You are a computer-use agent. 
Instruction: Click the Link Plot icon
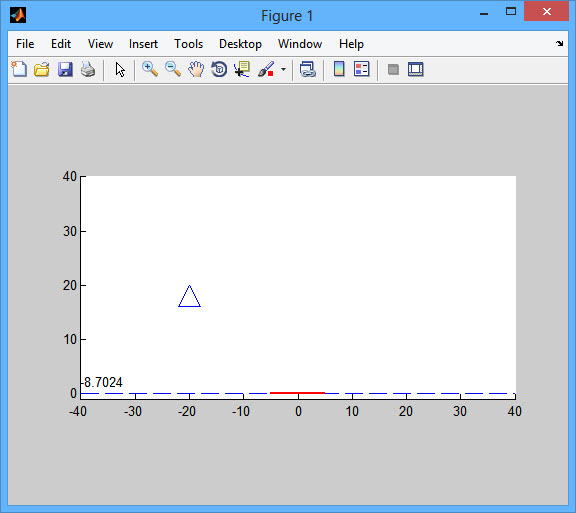(307, 69)
